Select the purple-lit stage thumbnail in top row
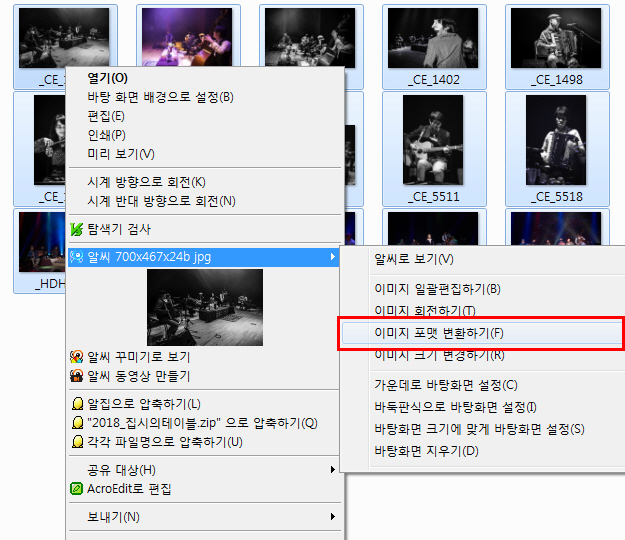Screen dimensions: 625x540 [x=187, y=37]
